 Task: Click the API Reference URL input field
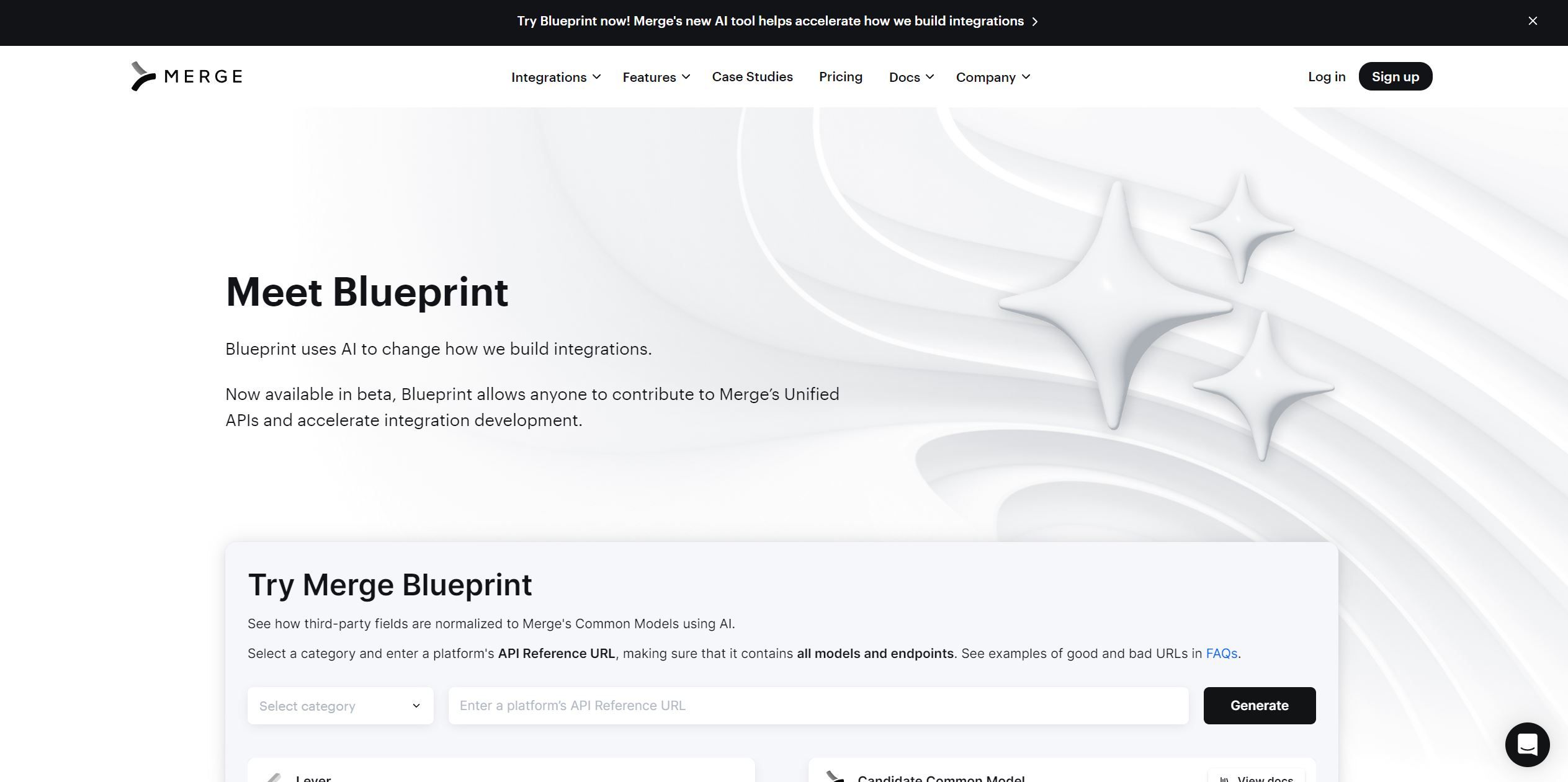[818, 705]
